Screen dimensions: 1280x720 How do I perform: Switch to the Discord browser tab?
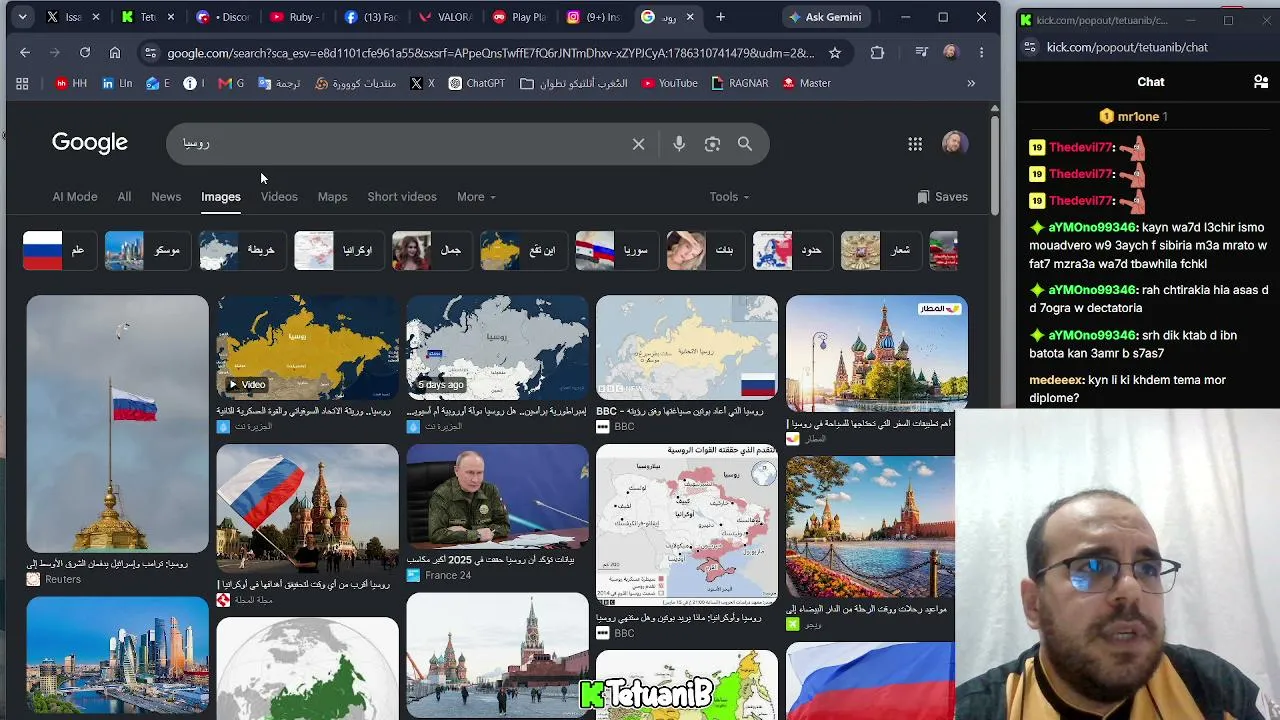pos(222,17)
